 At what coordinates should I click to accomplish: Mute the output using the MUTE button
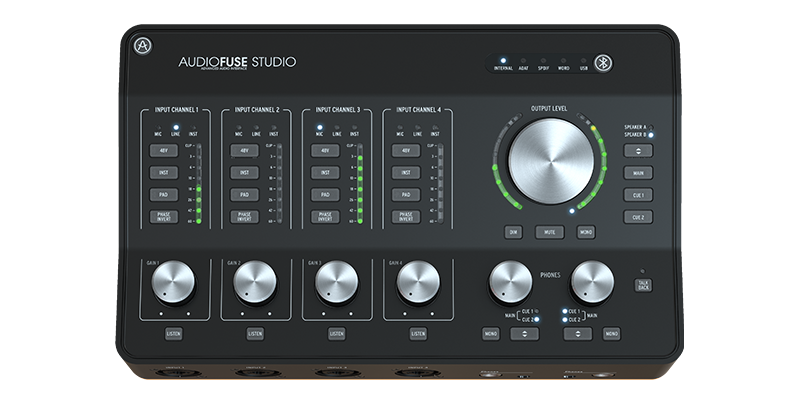pyautogui.click(x=548, y=232)
